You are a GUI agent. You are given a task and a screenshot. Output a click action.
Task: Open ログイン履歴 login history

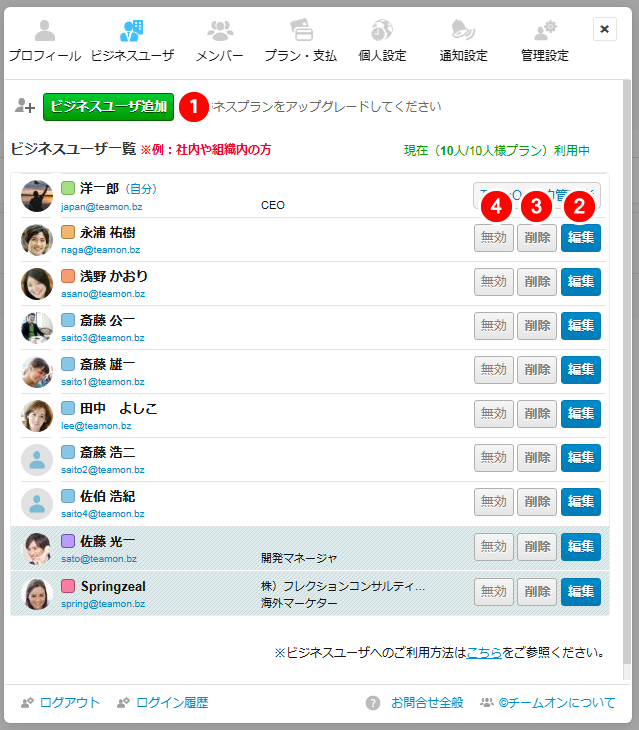(x=171, y=703)
